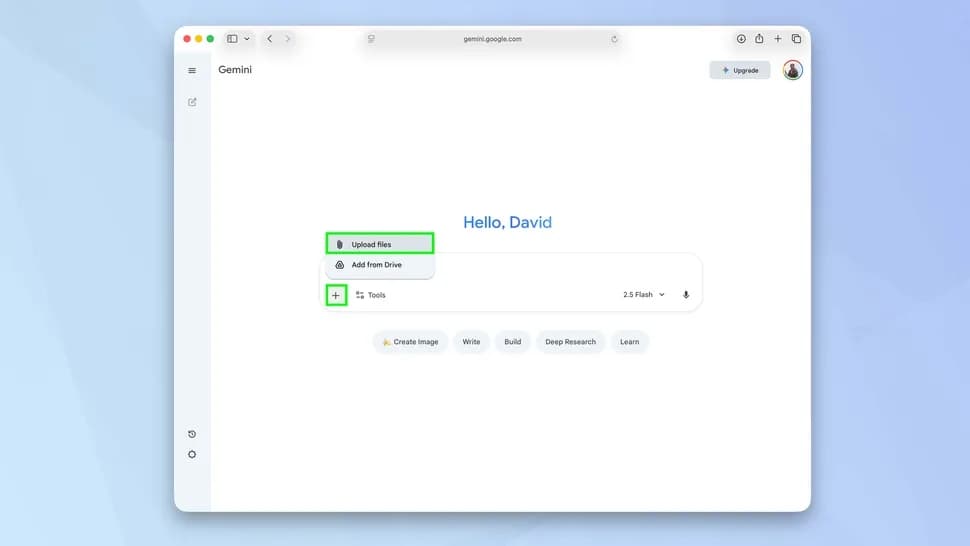Open the Gemini hamburger main menu

(x=192, y=70)
